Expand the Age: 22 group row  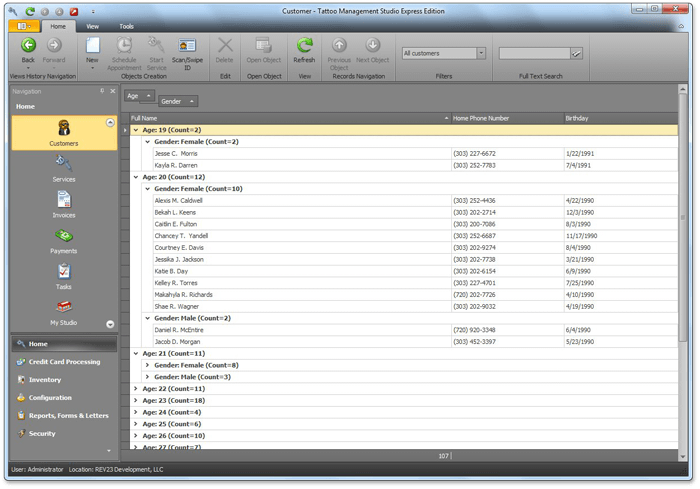[136, 388]
